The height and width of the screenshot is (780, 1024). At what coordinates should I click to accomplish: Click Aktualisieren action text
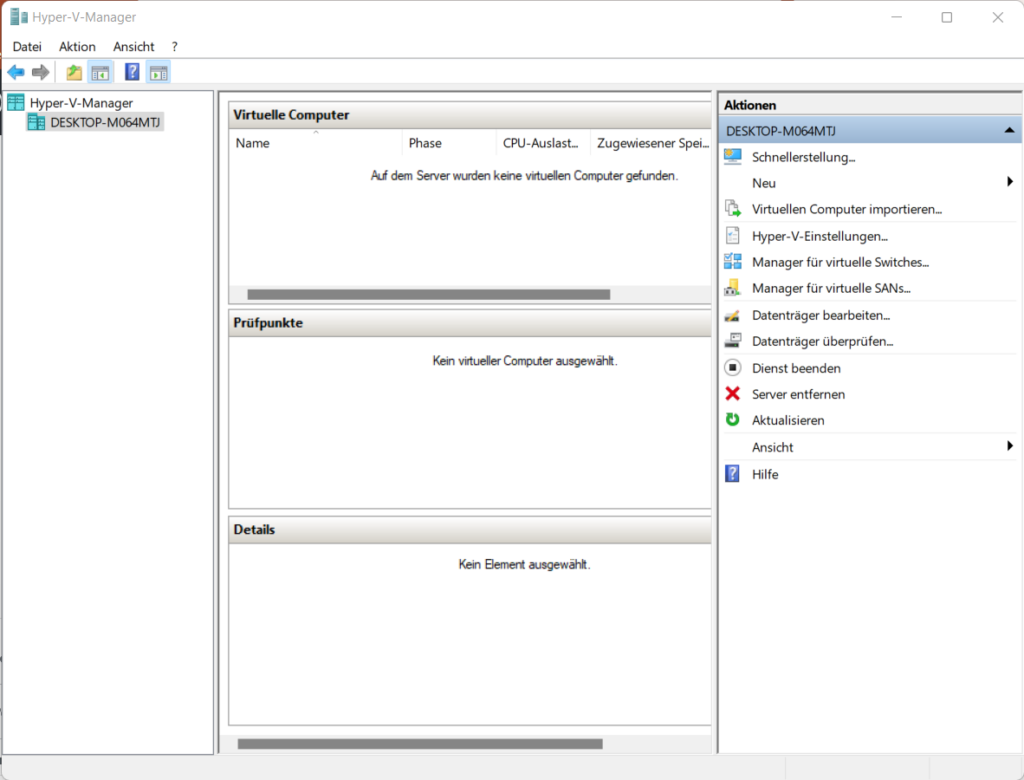click(788, 420)
